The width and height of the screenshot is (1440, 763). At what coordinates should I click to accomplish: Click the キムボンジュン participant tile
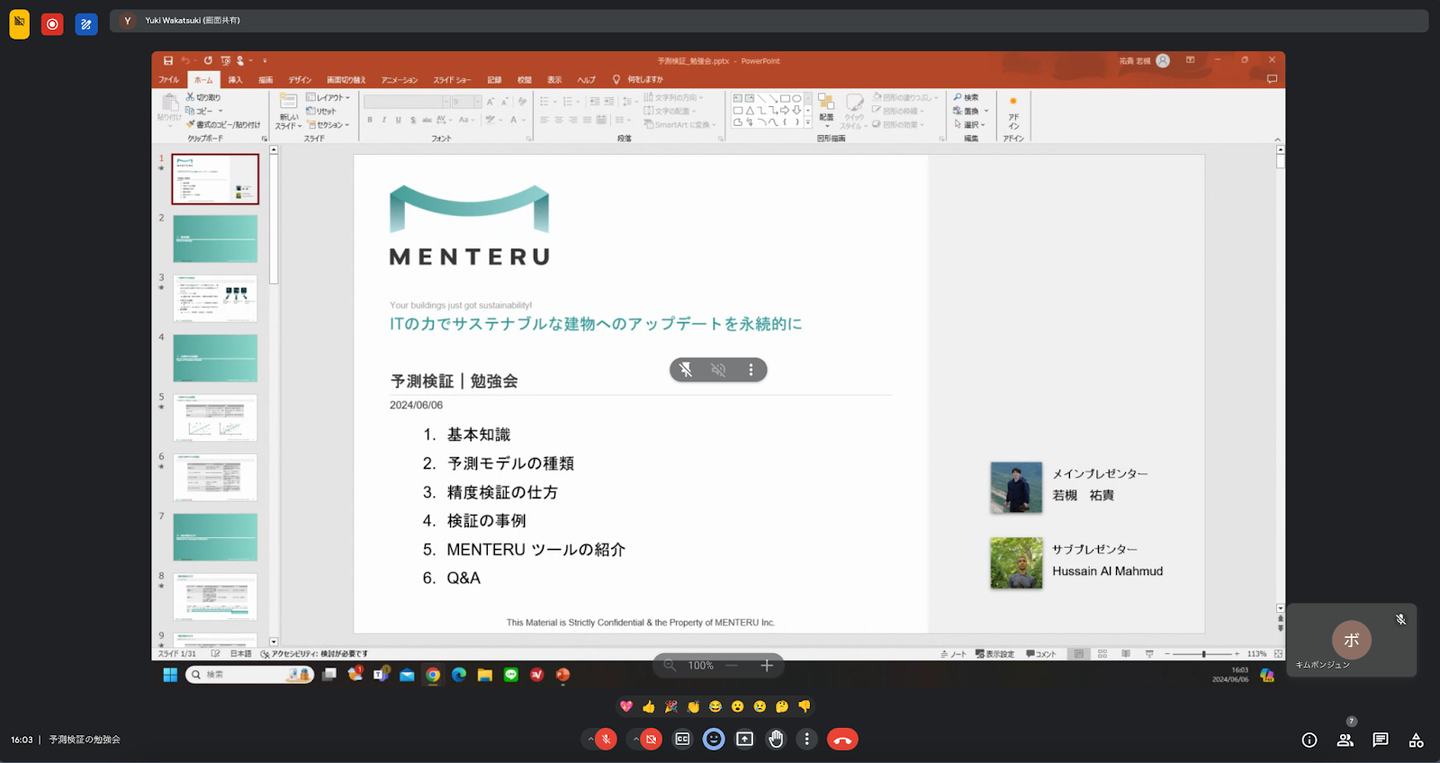pos(1351,640)
